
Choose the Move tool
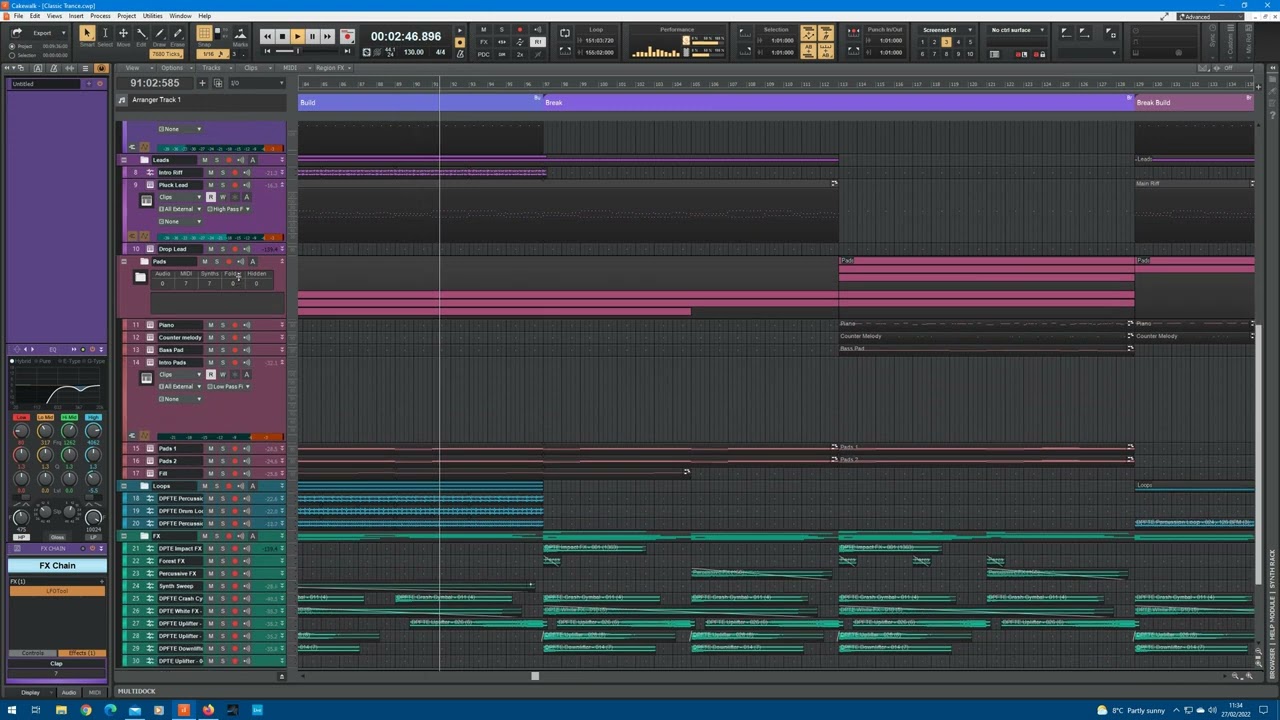[123, 33]
